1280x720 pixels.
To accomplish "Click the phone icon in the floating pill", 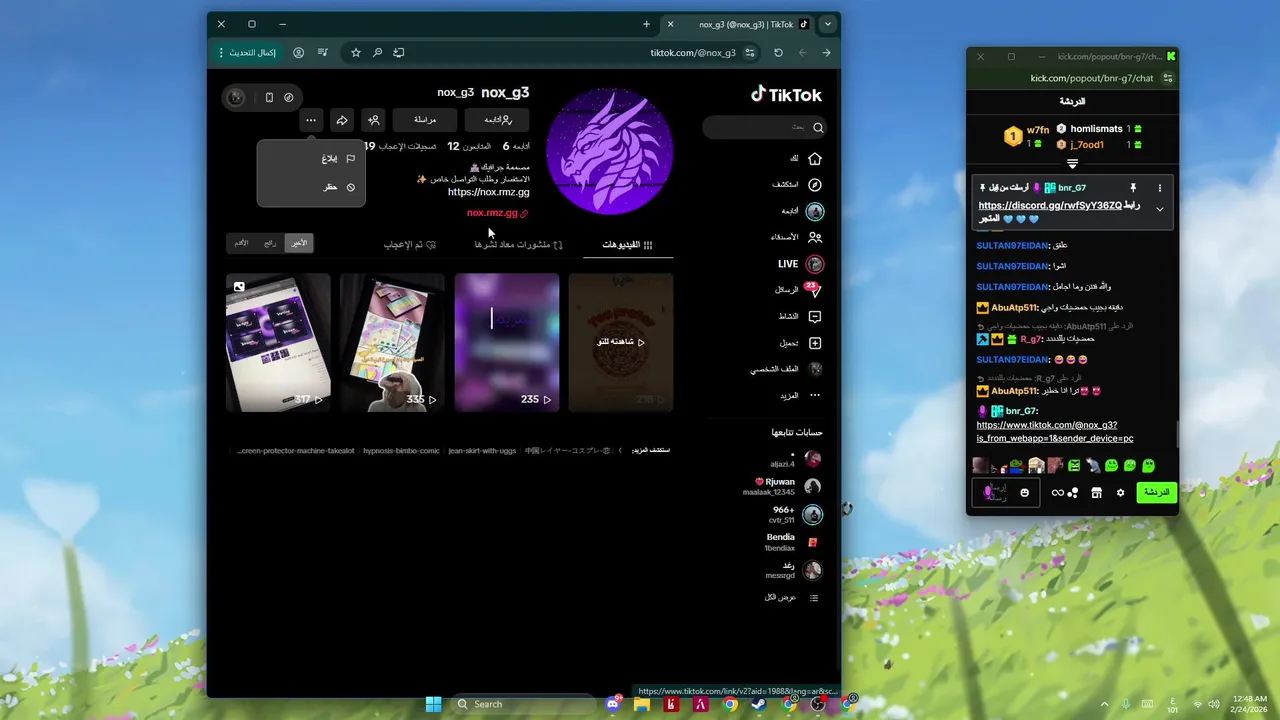I will pyautogui.click(x=269, y=97).
